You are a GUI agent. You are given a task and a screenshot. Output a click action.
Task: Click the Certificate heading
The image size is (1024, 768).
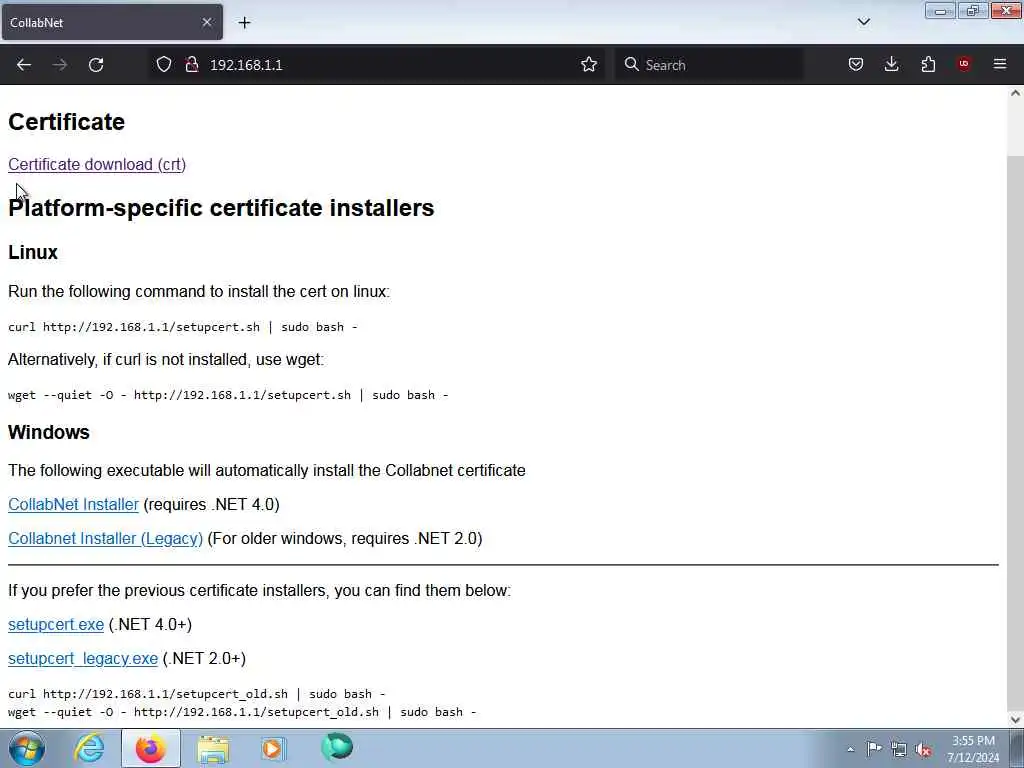66,122
